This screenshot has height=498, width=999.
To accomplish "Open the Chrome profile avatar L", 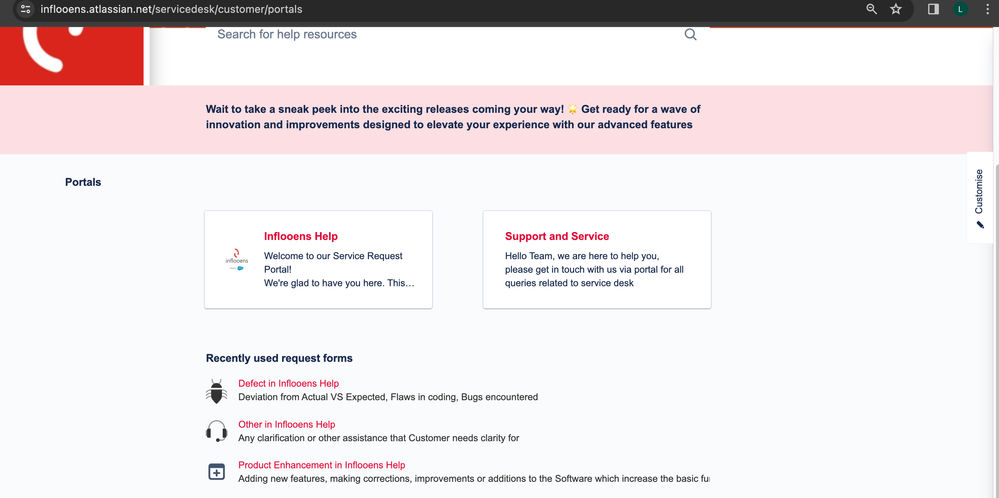I will (960, 9).
